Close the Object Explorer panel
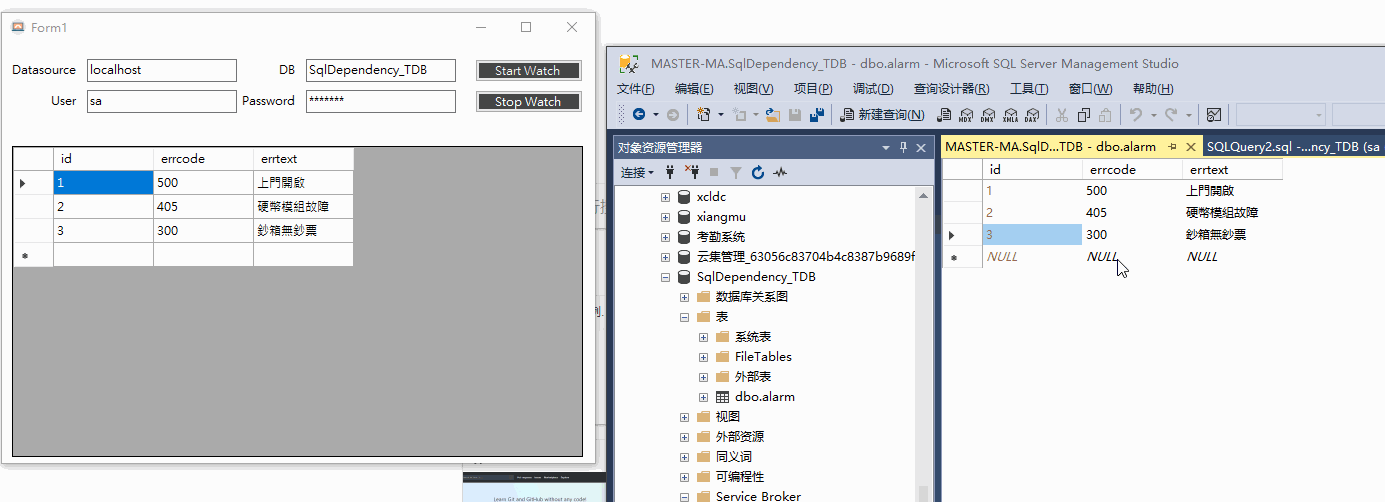This screenshot has height=502, width=1385. [x=922, y=148]
